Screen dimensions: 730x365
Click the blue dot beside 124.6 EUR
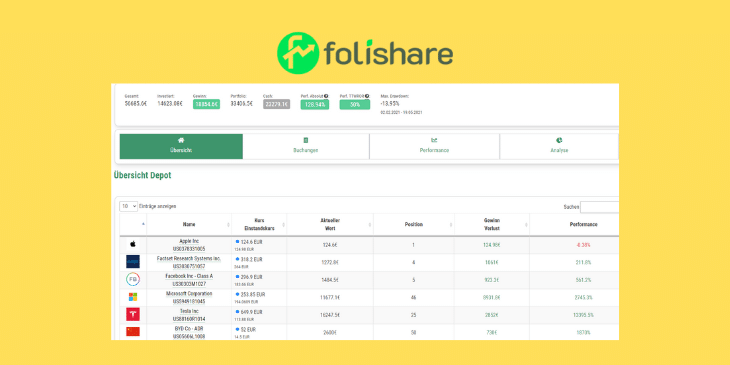pos(237,242)
